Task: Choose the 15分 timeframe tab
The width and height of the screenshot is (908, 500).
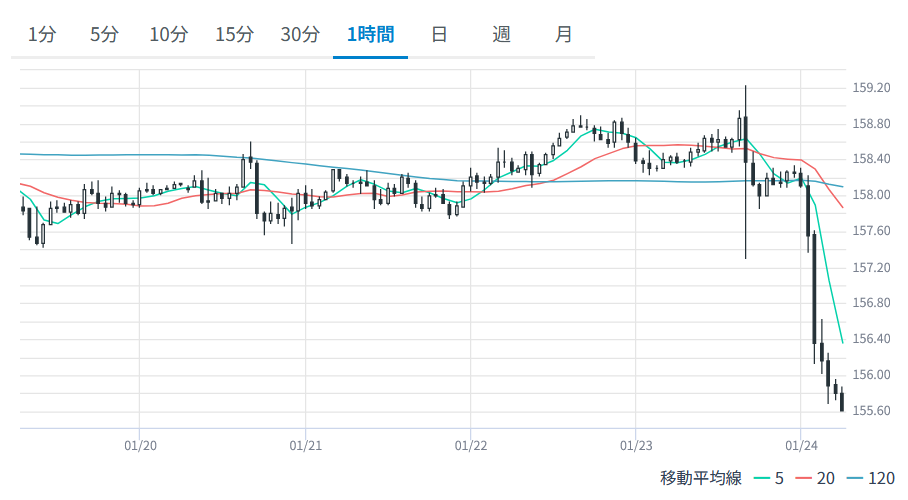Action: pos(234,34)
